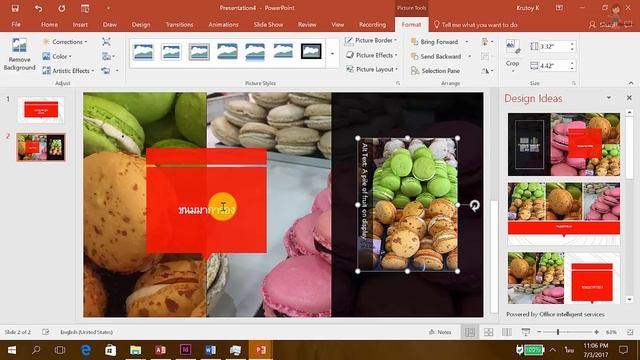Choose third design idea thumbnail
Viewport: 640px width, 360px height.
tap(564, 278)
